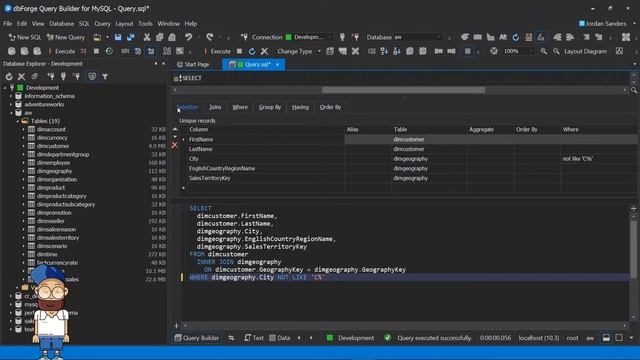
Task: Move column up with the up arrow
Action: (175, 129)
